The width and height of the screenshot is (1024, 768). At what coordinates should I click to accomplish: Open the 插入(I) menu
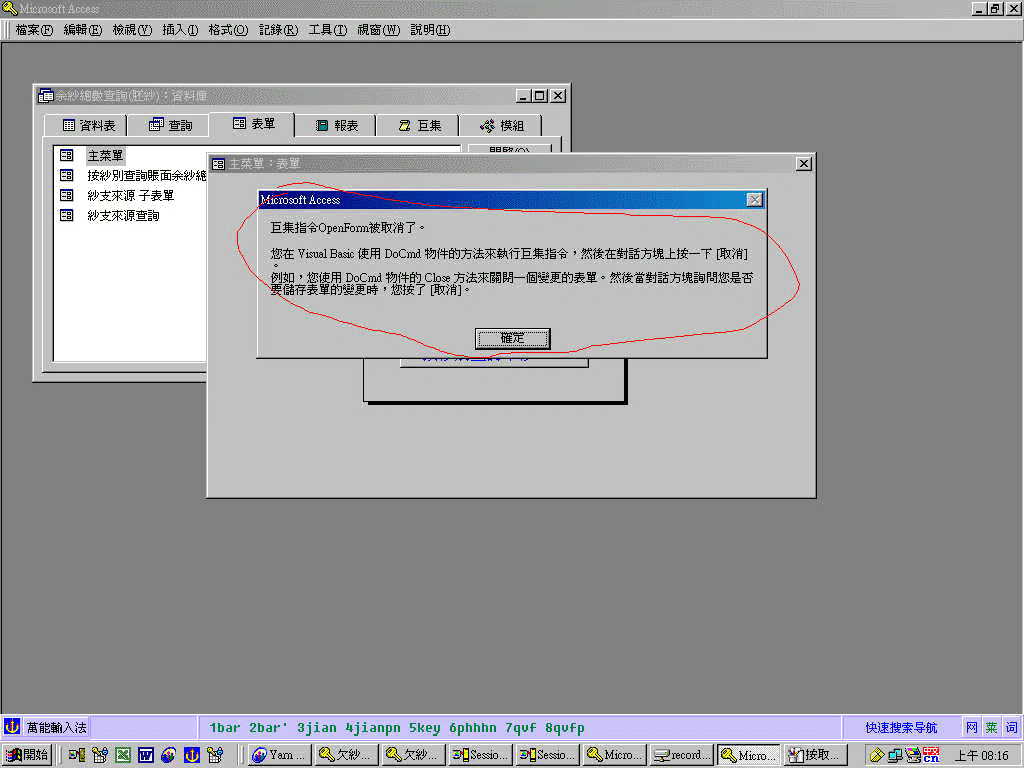(x=180, y=30)
